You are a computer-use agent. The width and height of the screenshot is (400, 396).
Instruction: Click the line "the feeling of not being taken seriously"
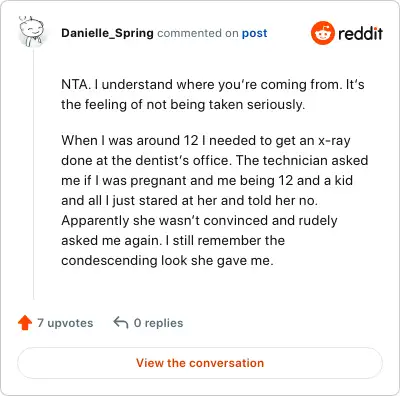(183, 104)
